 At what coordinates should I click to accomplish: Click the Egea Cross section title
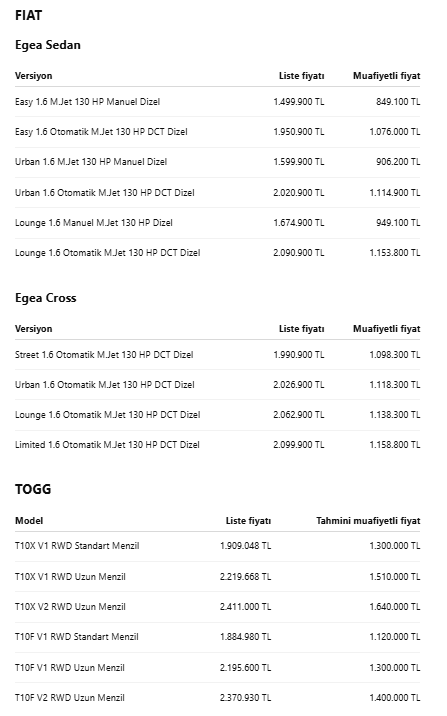pos(46,298)
